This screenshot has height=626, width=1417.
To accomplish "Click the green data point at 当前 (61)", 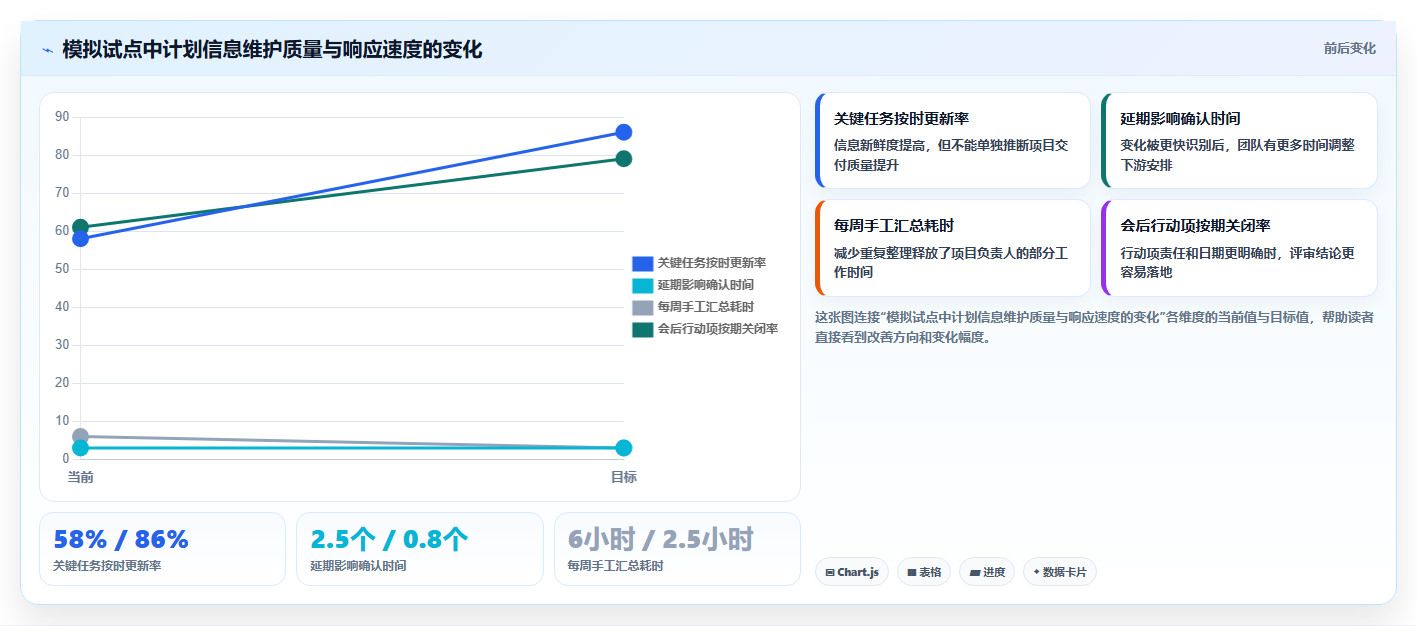I will click(x=81, y=227).
